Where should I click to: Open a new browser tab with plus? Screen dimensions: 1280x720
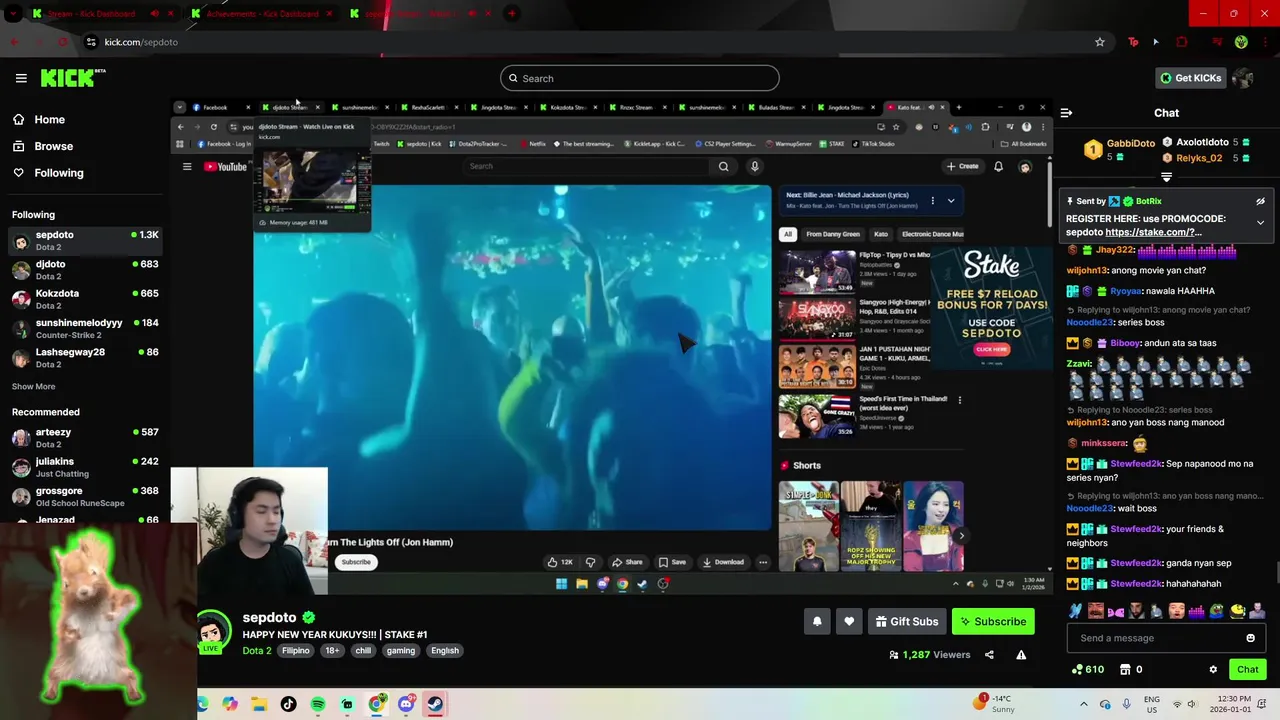[511, 14]
